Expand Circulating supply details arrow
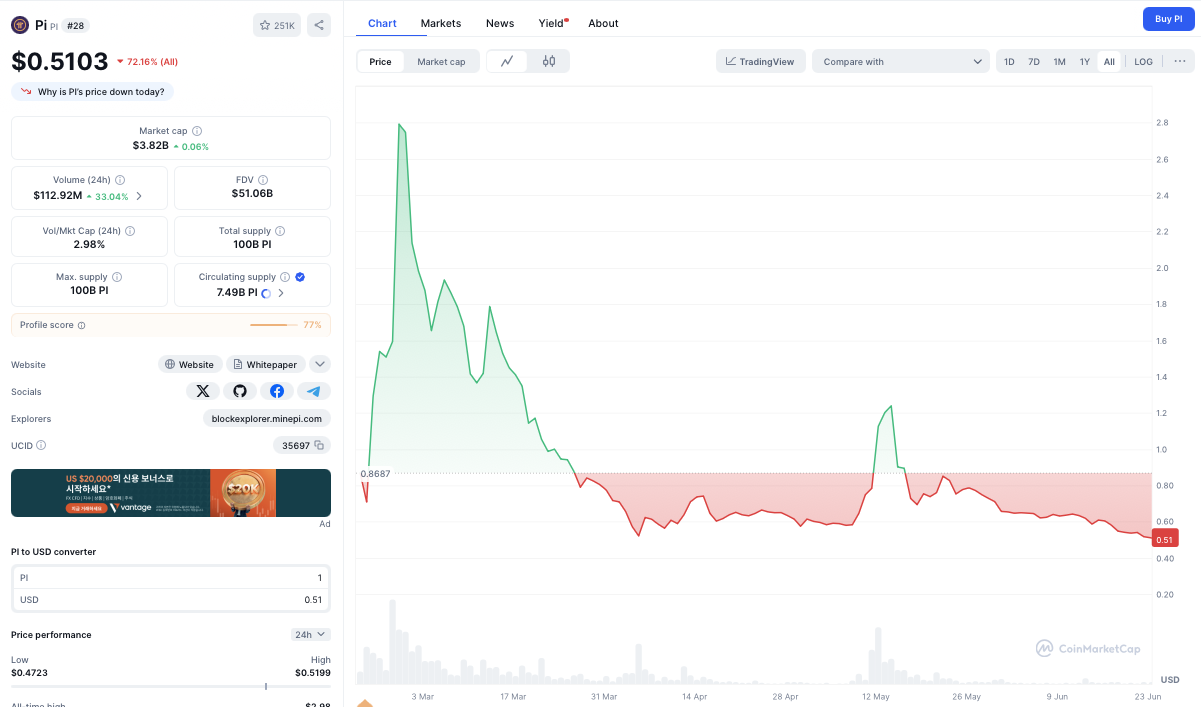The image size is (1201, 707). [x=281, y=293]
